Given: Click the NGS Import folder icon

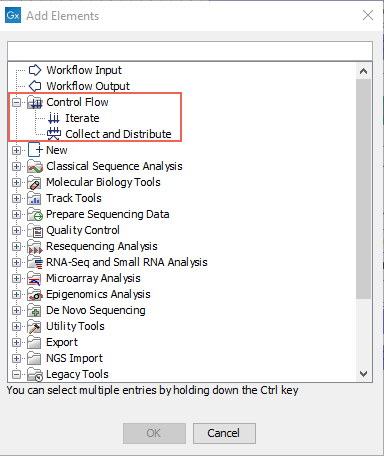Looking at the screenshot, I should point(34,358).
